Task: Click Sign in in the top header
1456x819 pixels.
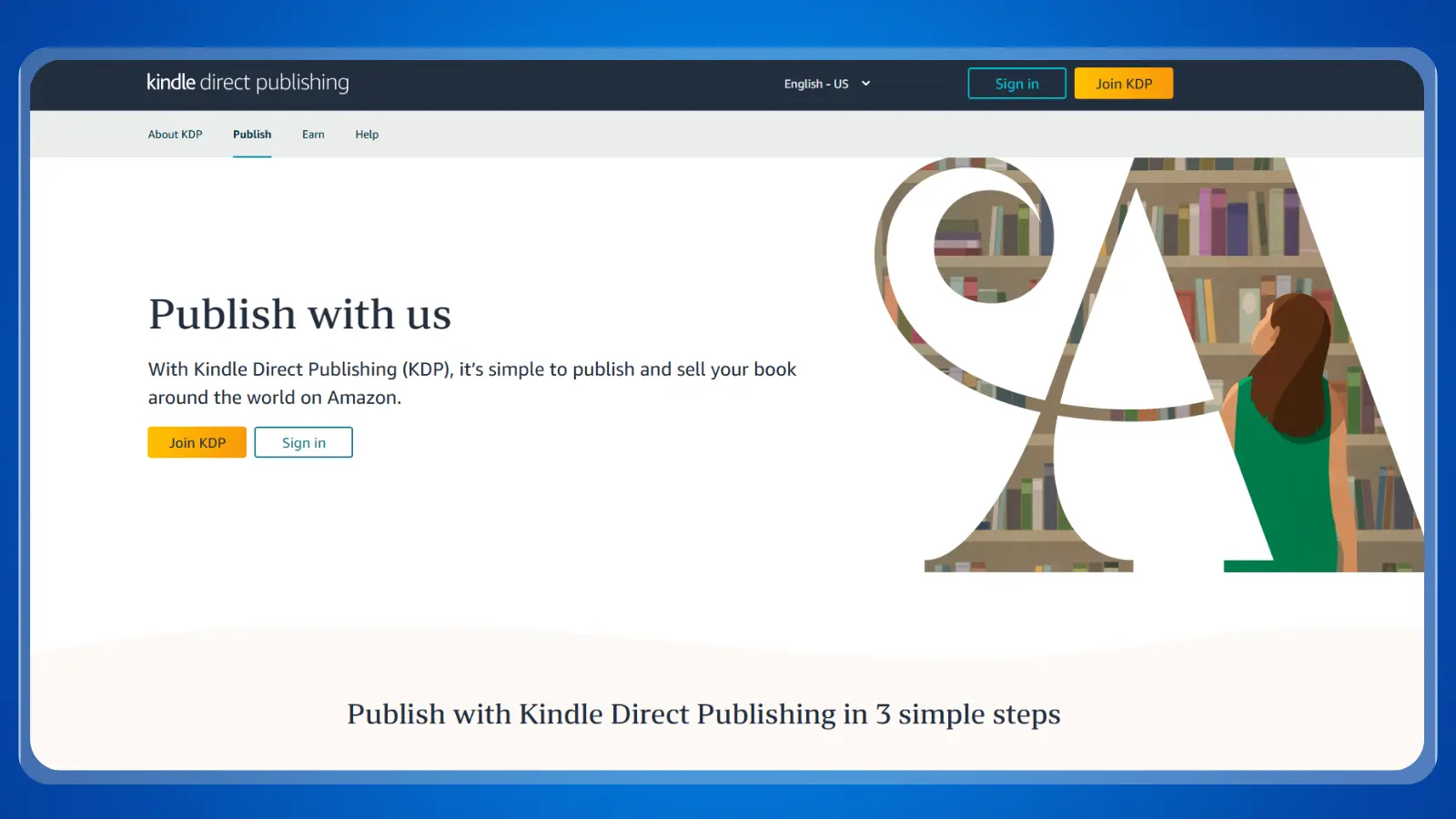Action: (1016, 84)
